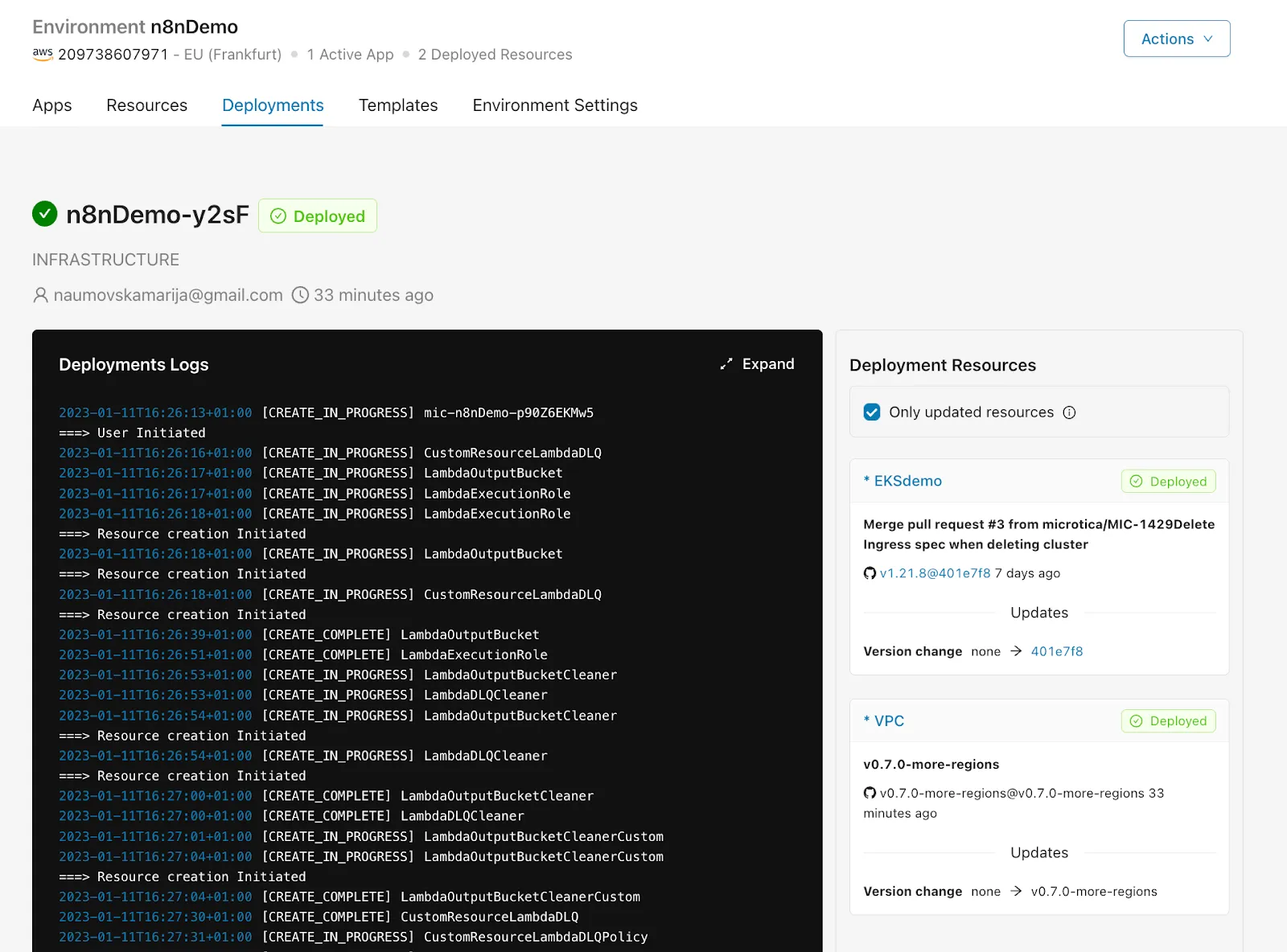This screenshot has width=1287, height=952.
Task: Switch to the Apps tab
Action: (x=52, y=105)
